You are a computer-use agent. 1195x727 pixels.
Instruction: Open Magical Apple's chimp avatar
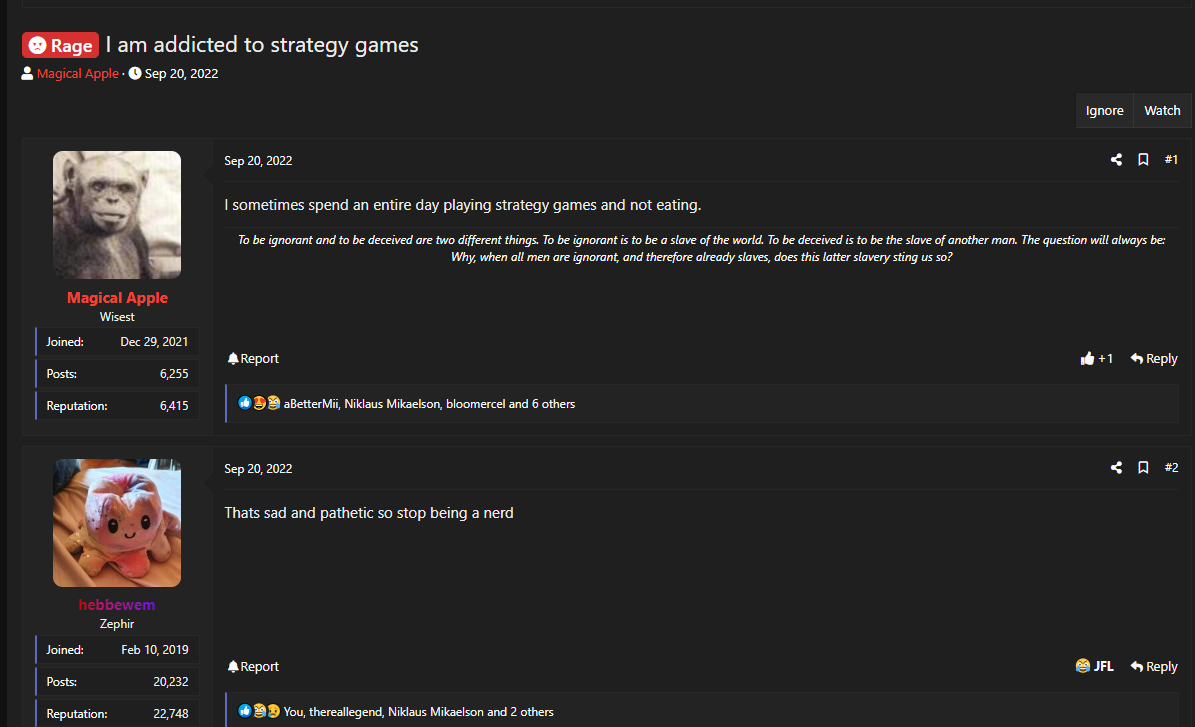point(117,215)
